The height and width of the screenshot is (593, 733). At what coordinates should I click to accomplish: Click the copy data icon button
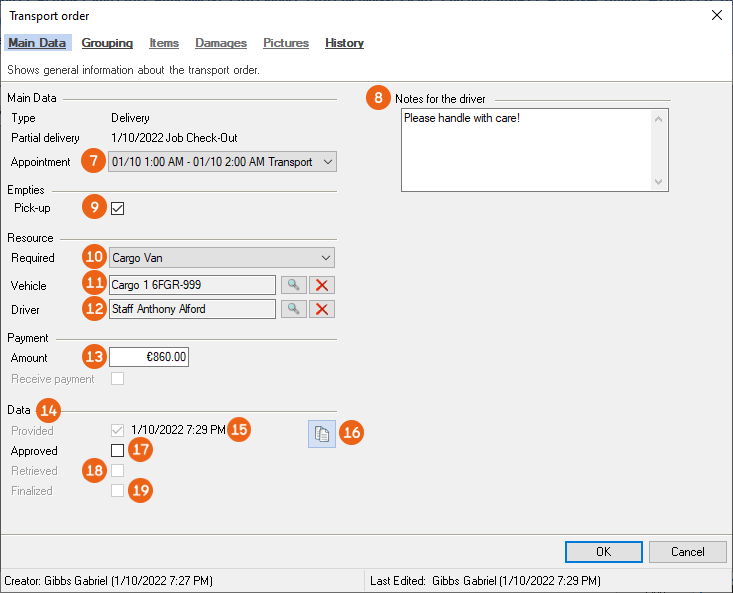322,433
